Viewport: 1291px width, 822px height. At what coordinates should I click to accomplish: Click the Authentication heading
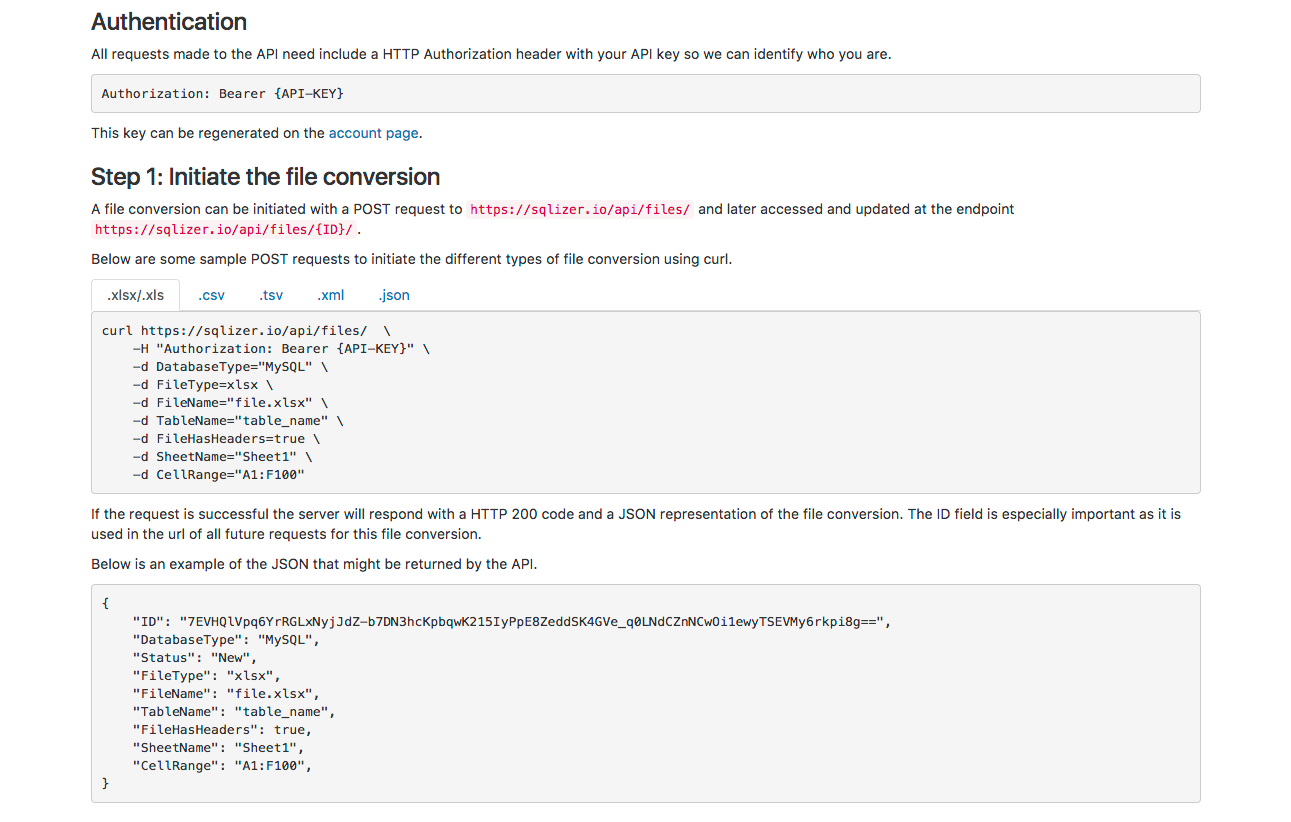click(169, 22)
